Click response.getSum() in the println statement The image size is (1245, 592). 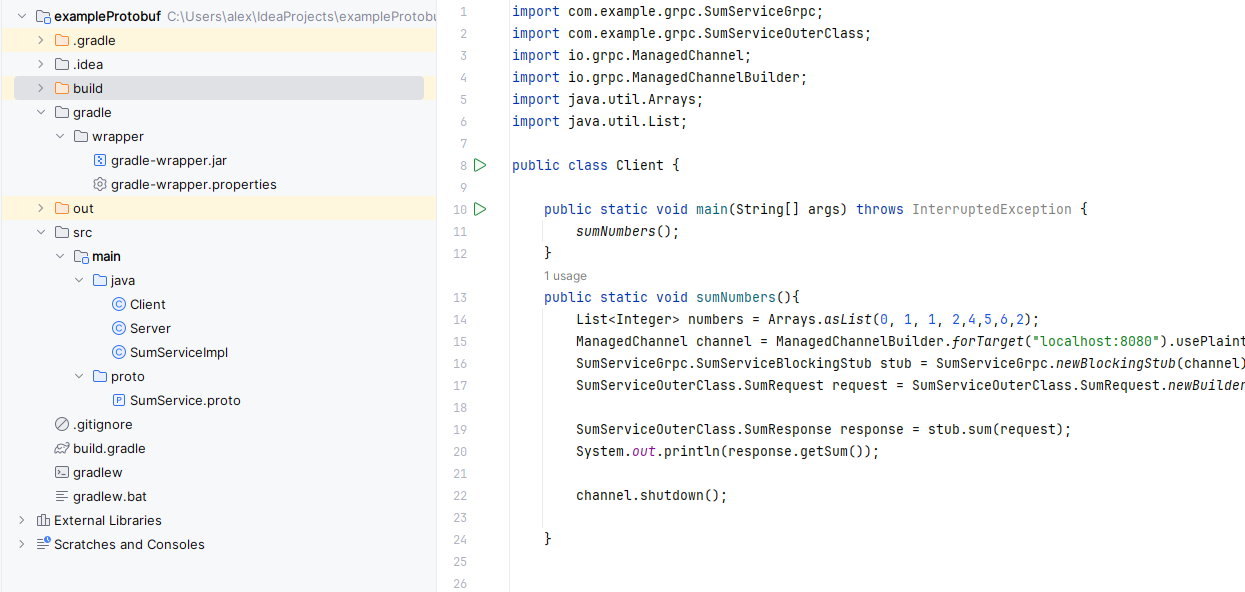[796, 452]
